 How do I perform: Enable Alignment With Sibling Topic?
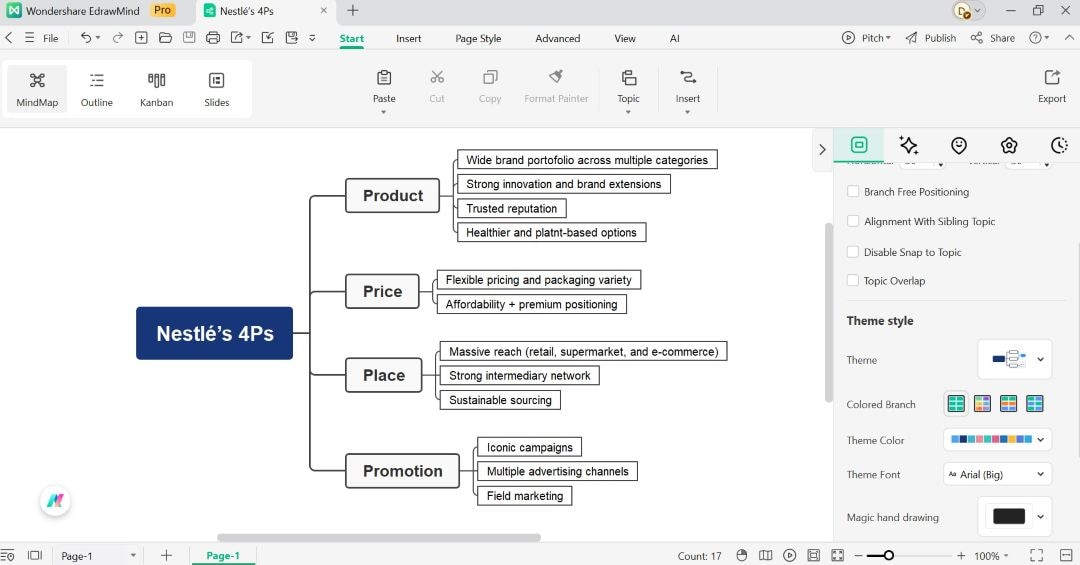coord(853,221)
